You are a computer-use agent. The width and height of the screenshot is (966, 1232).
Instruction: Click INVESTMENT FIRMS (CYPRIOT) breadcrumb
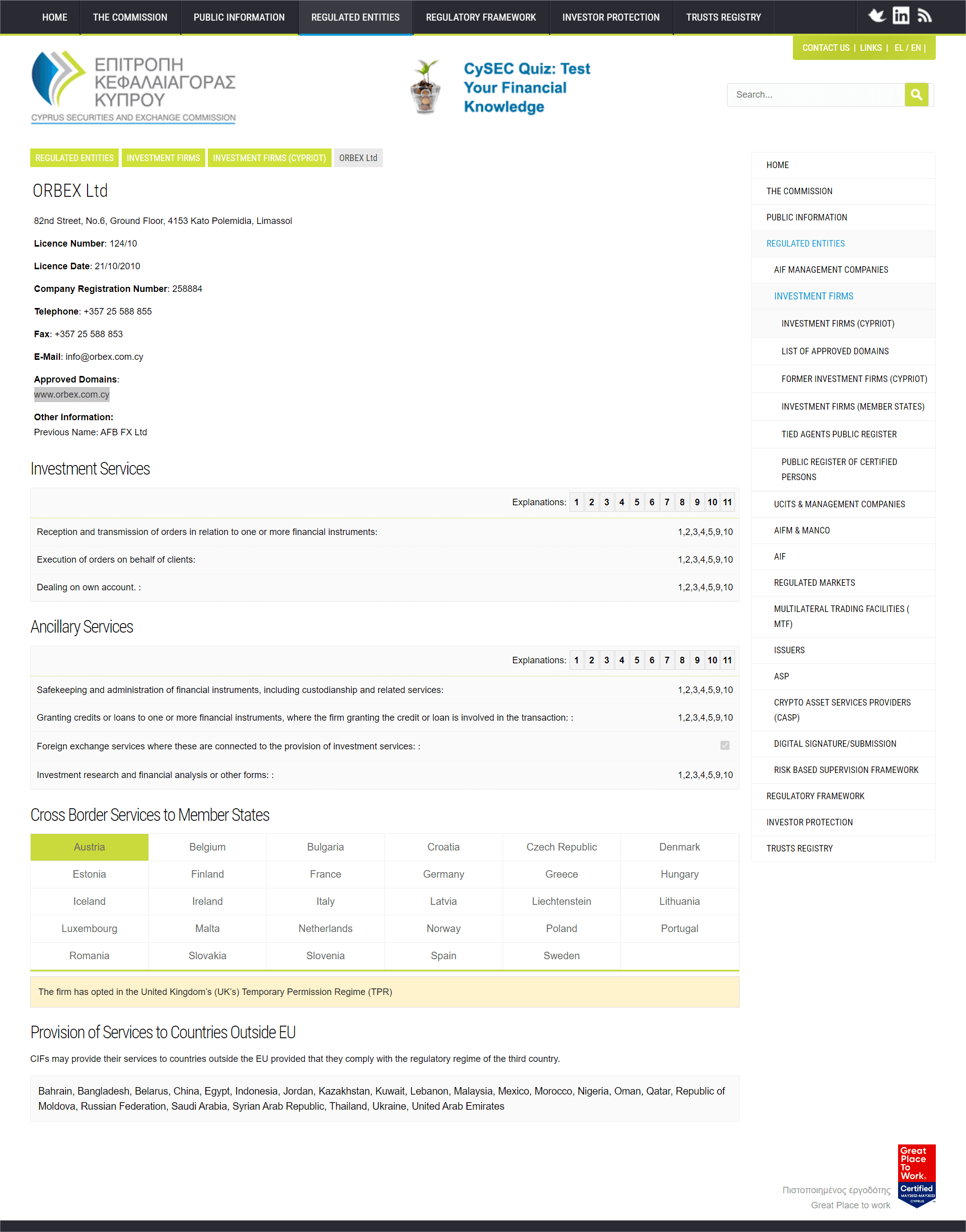[269, 158]
